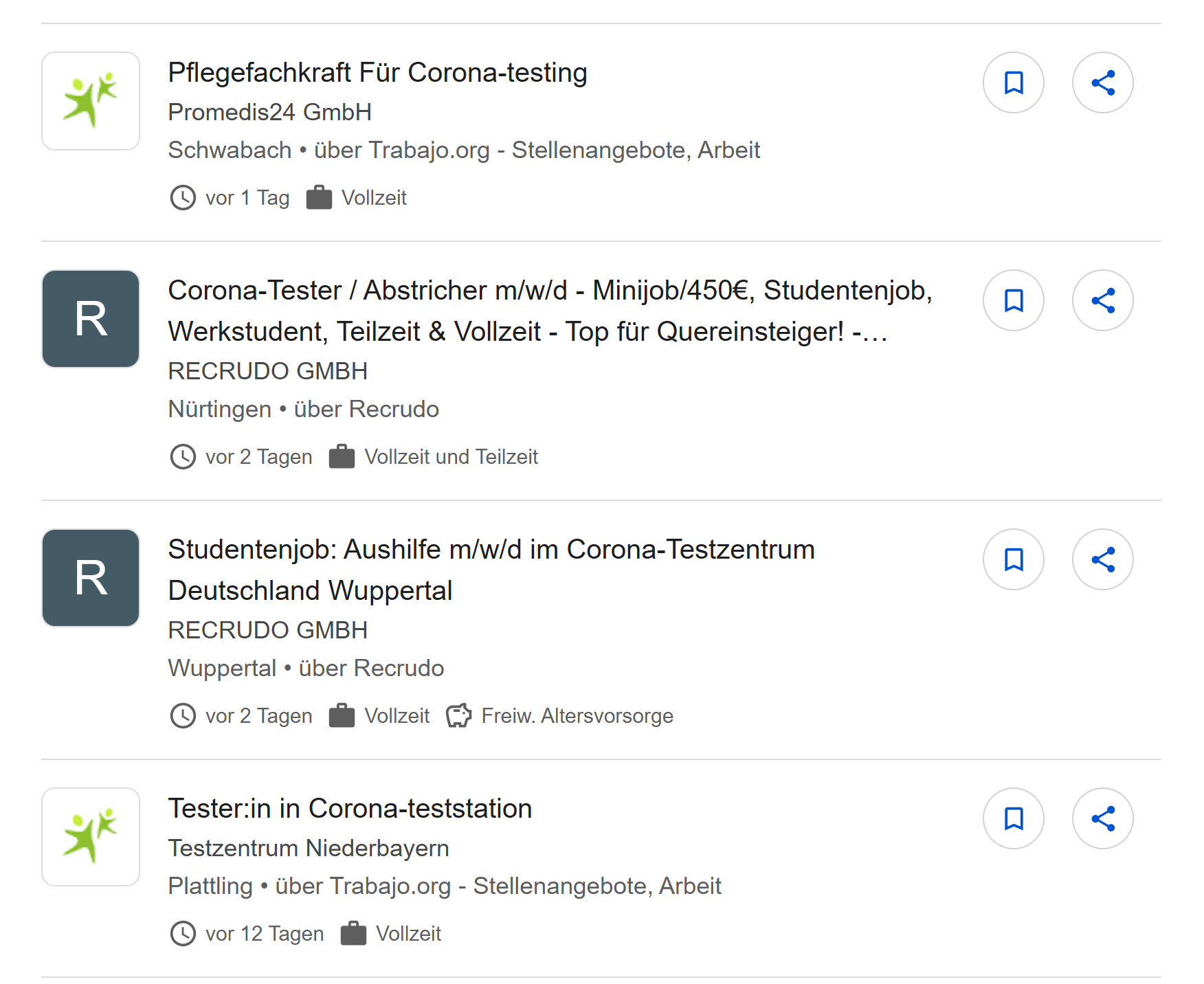Bookmark the Tester:in in Corona-teststation job

[1014, 818]
